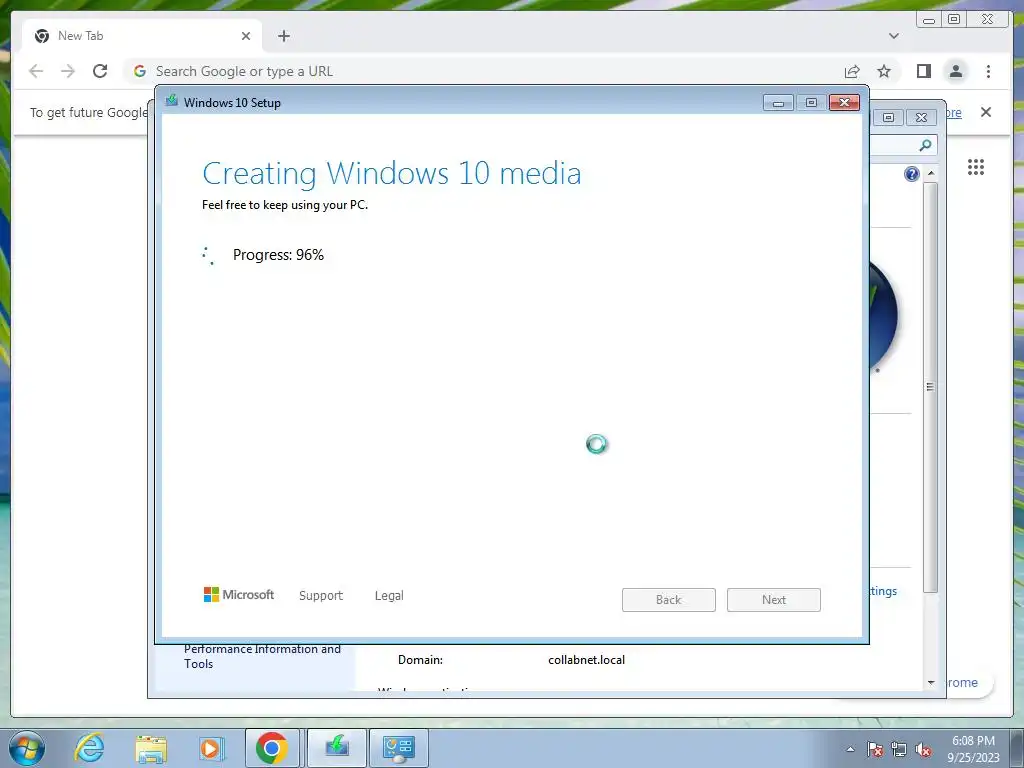
Task: Open the Chrome profile avatar
Action: point(956,71)
